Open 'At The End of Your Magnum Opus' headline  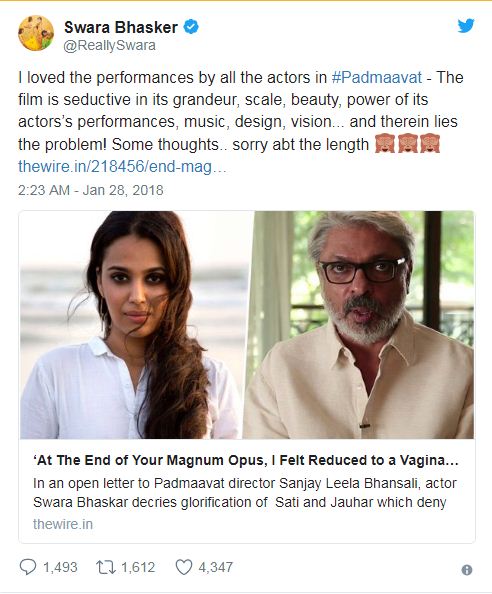tap(246, 460)
